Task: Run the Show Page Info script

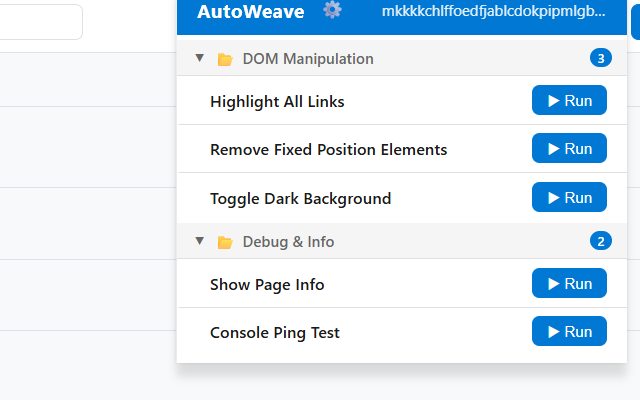Action: click(x=569, y=284)
